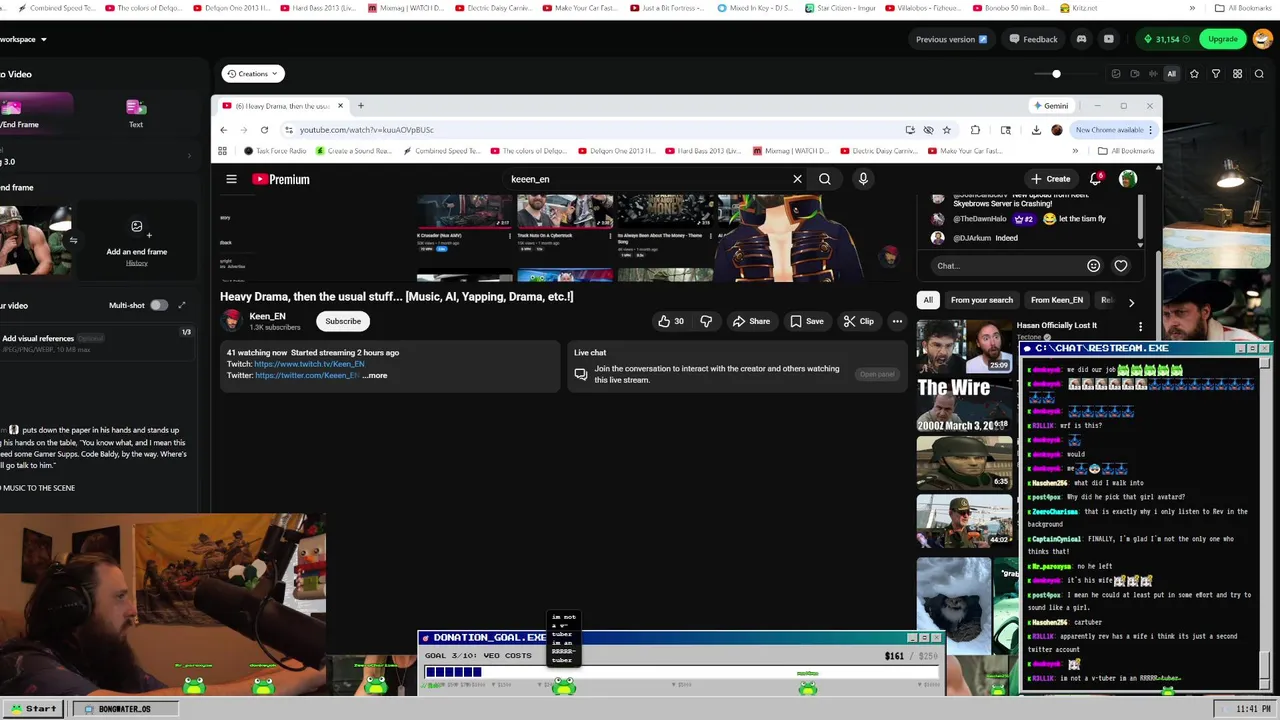
Task: Expand the model selector chevron
Action: pyautogui.click(x=189, y=156)
